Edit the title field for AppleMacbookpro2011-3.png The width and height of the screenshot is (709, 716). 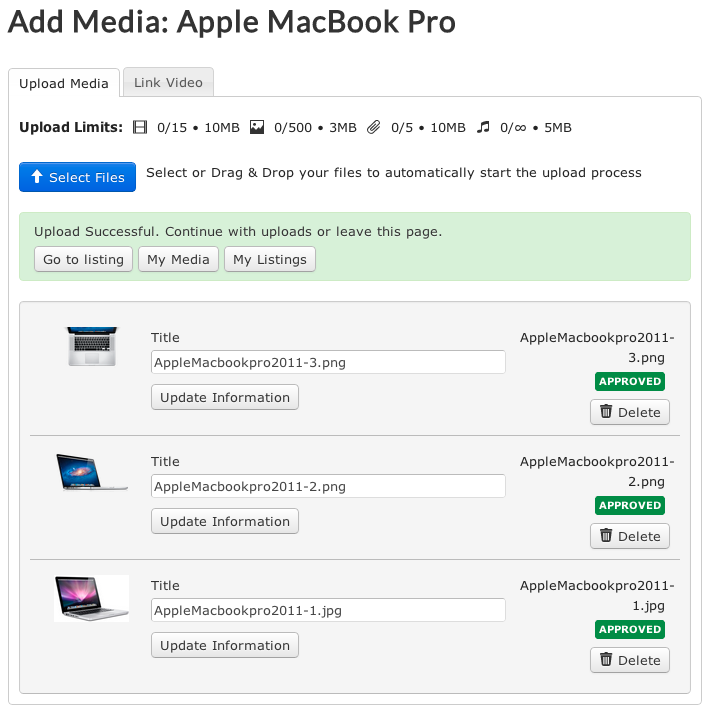pyautogui.click(x=328, y=363)
